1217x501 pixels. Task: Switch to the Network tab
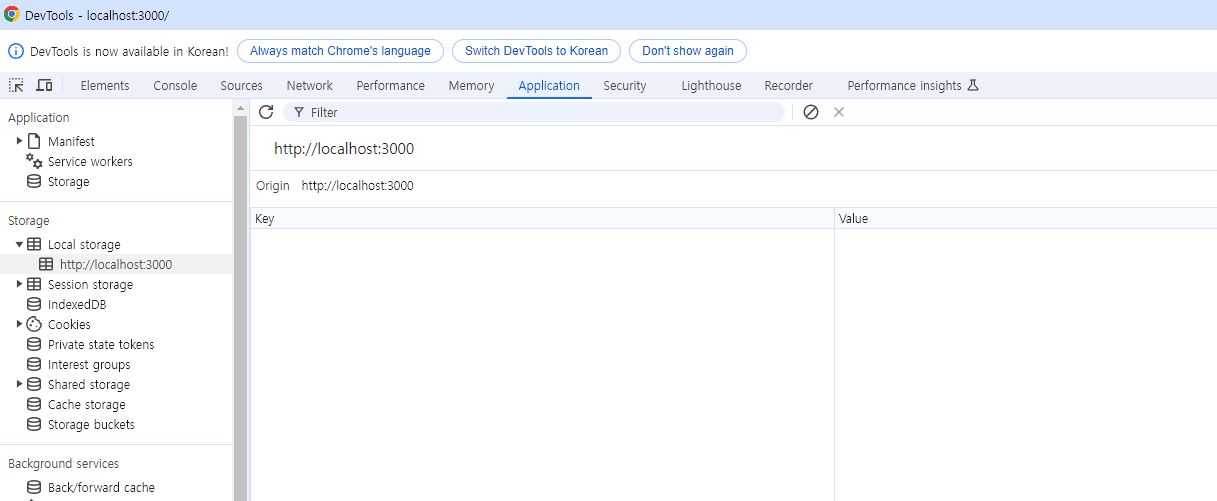pyautogui.click(x=310, y=86)
